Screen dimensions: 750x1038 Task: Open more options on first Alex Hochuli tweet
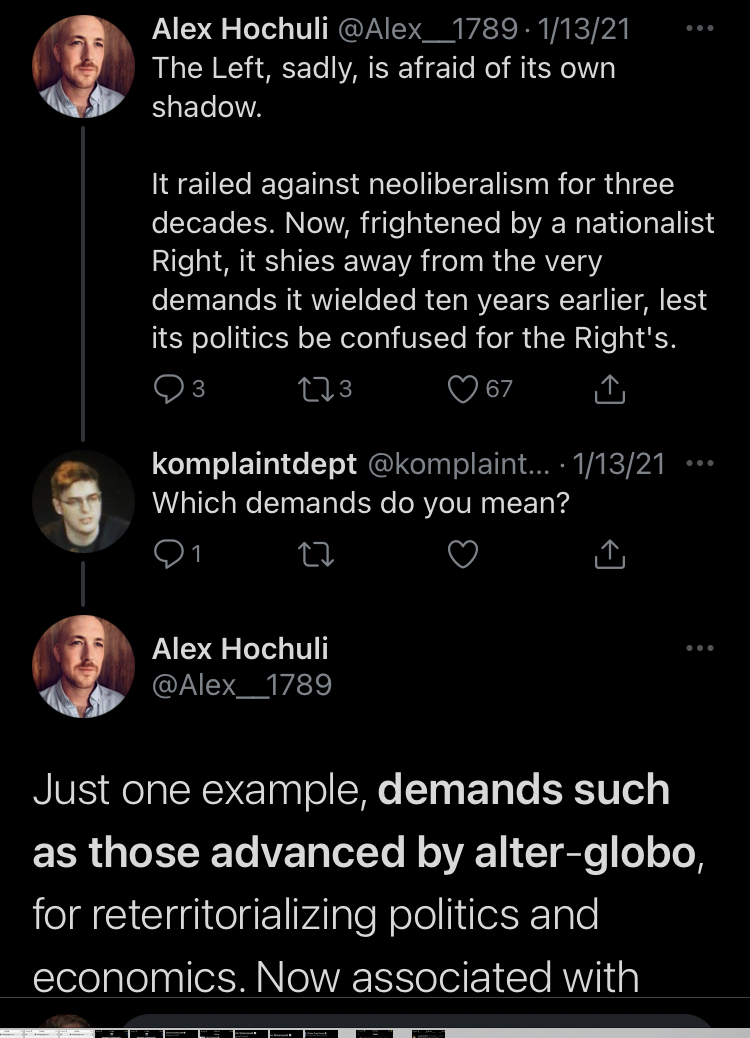pyautogui.click(x=700, y=28)
